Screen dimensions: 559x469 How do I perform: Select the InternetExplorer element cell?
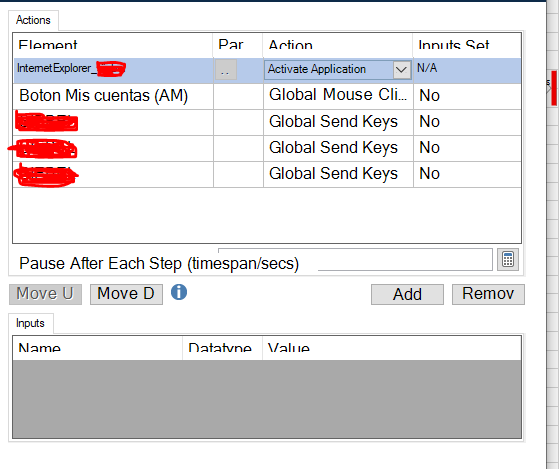[x=113, y=69]
